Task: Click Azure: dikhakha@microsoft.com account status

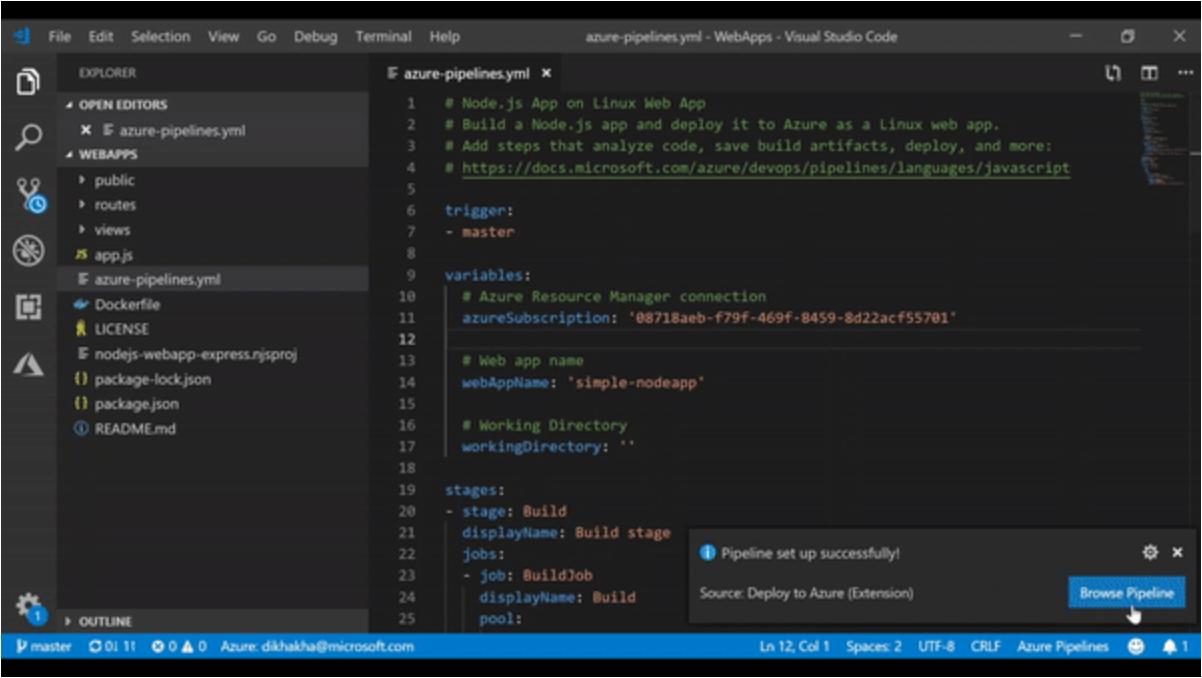Action: click(317, 647)
